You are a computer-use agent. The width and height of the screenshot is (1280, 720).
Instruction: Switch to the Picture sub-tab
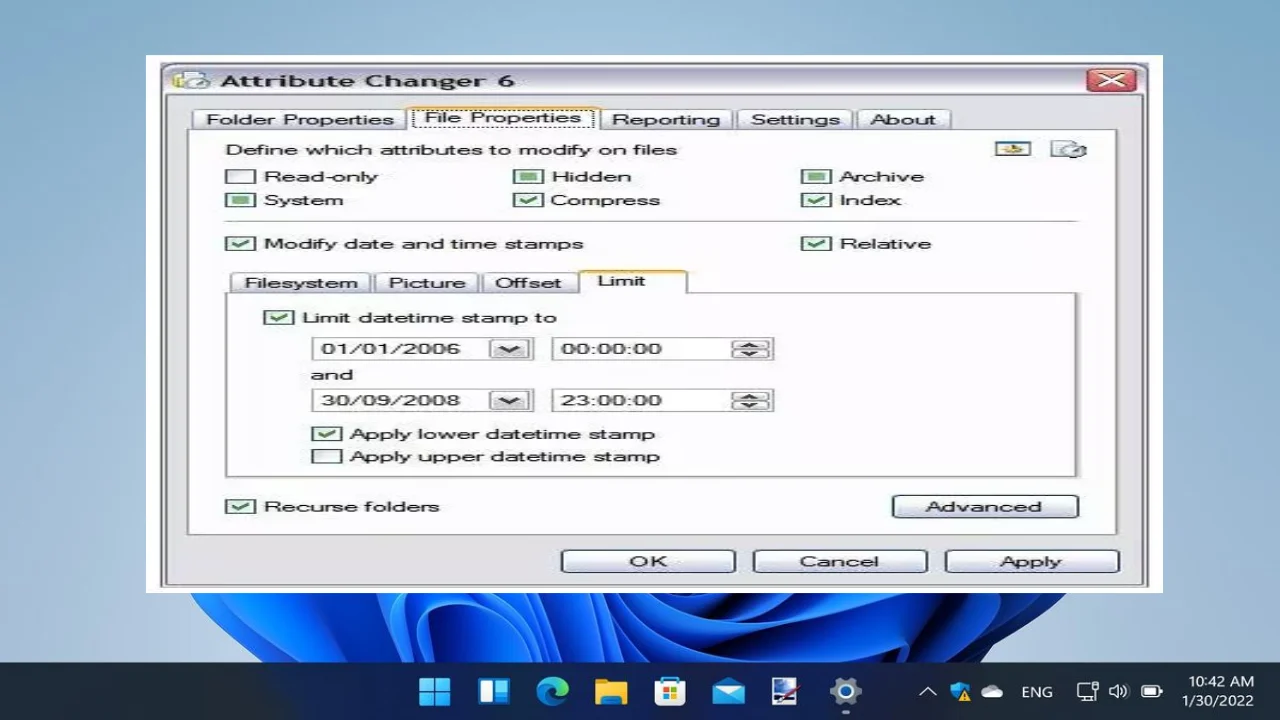coord(427,283)
